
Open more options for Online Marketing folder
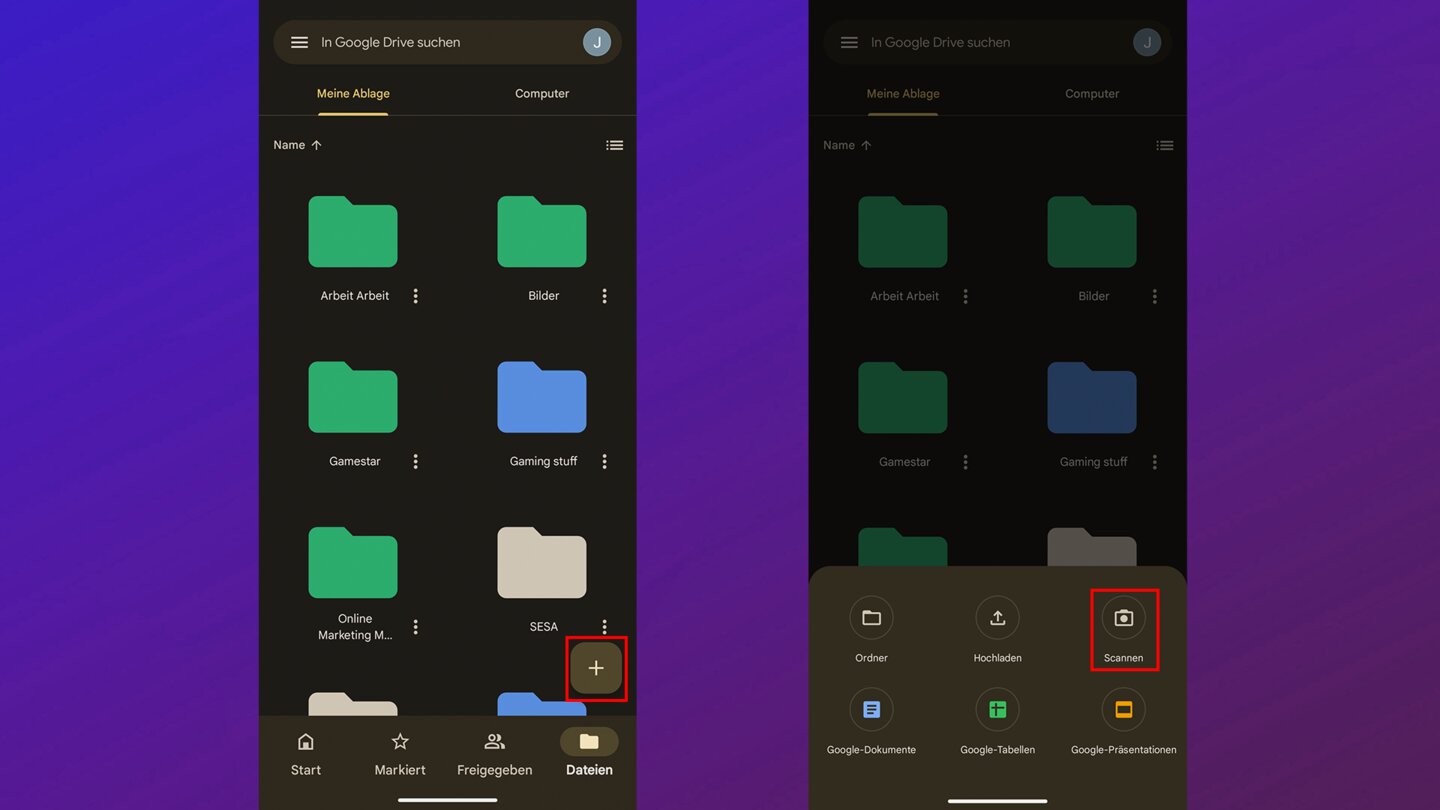(416, 627)
